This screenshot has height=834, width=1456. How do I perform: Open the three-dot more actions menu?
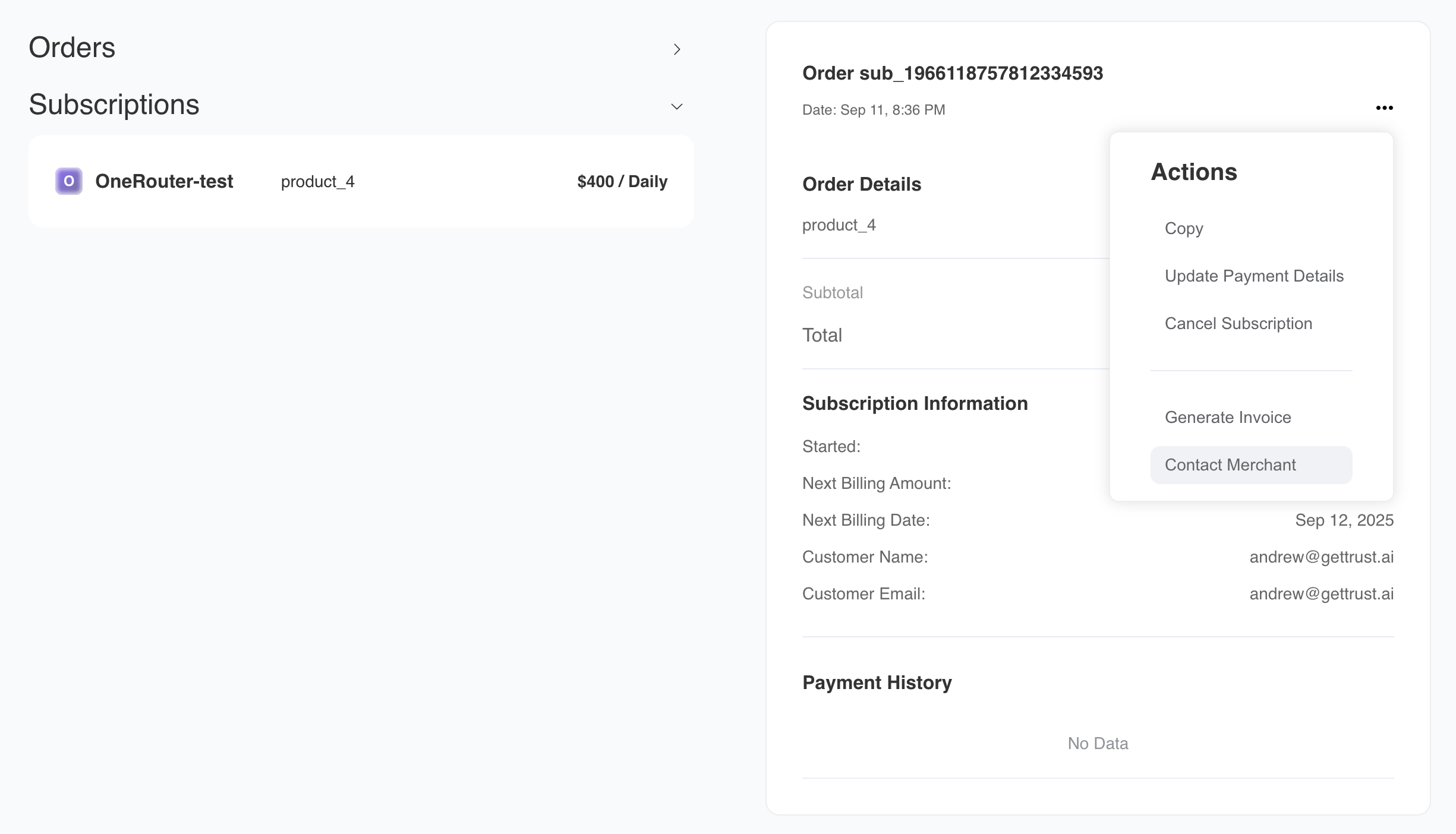coord(1384,108)
